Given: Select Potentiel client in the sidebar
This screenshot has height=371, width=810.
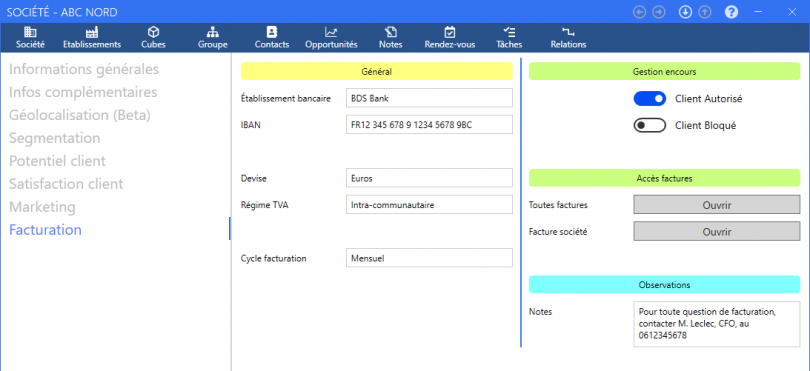Looking at the screenshot, I should (x=57, y=161).
